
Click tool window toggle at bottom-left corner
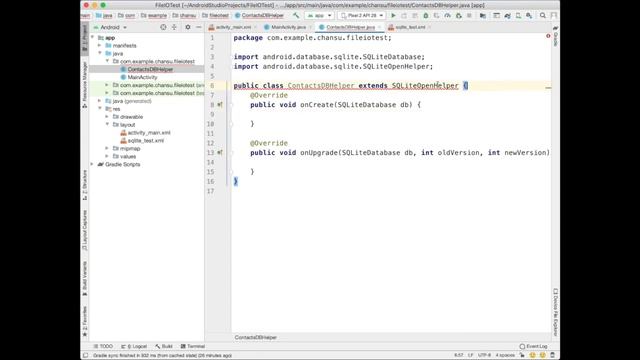pyautogui.click(x=85, y=356)
